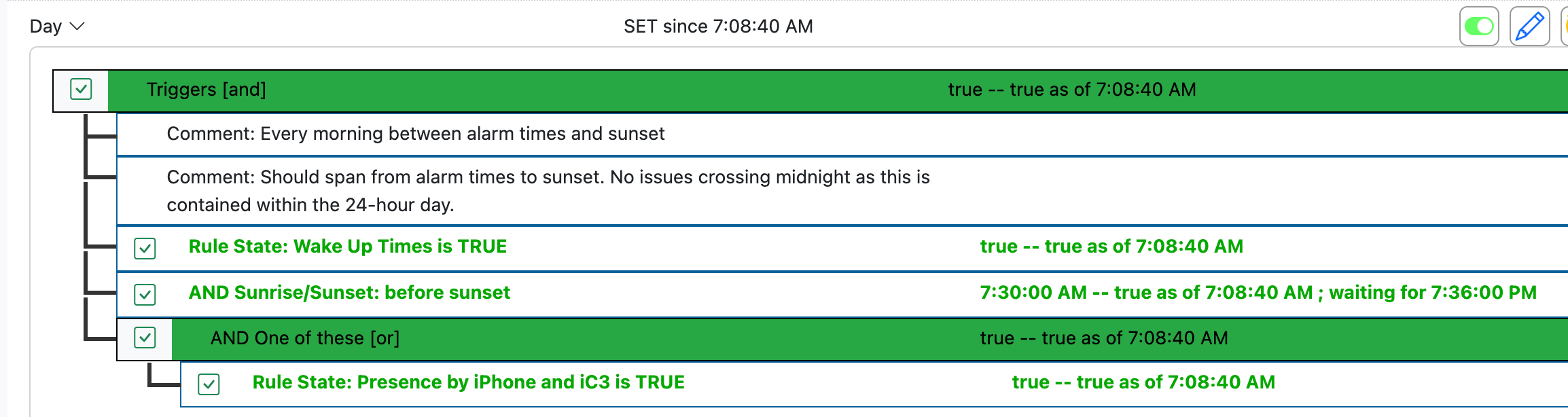Click the blue pencil edit icon
1568x417 pixels.
[x=1529, y=26]
